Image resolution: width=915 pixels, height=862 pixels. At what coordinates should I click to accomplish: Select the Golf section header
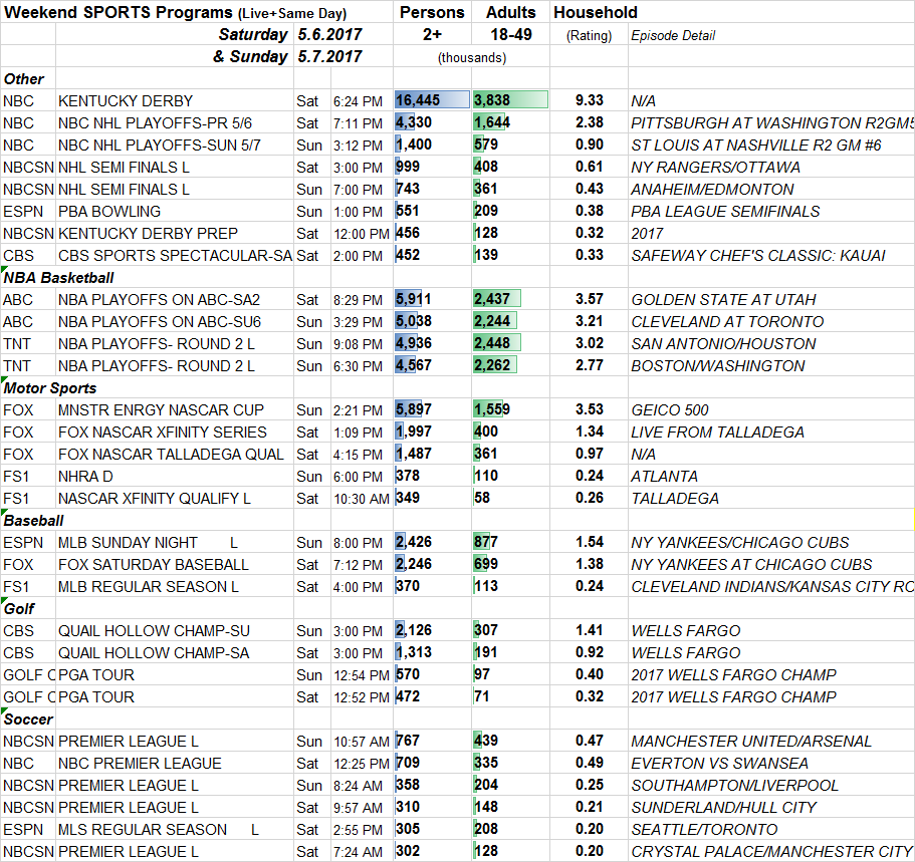19,609
